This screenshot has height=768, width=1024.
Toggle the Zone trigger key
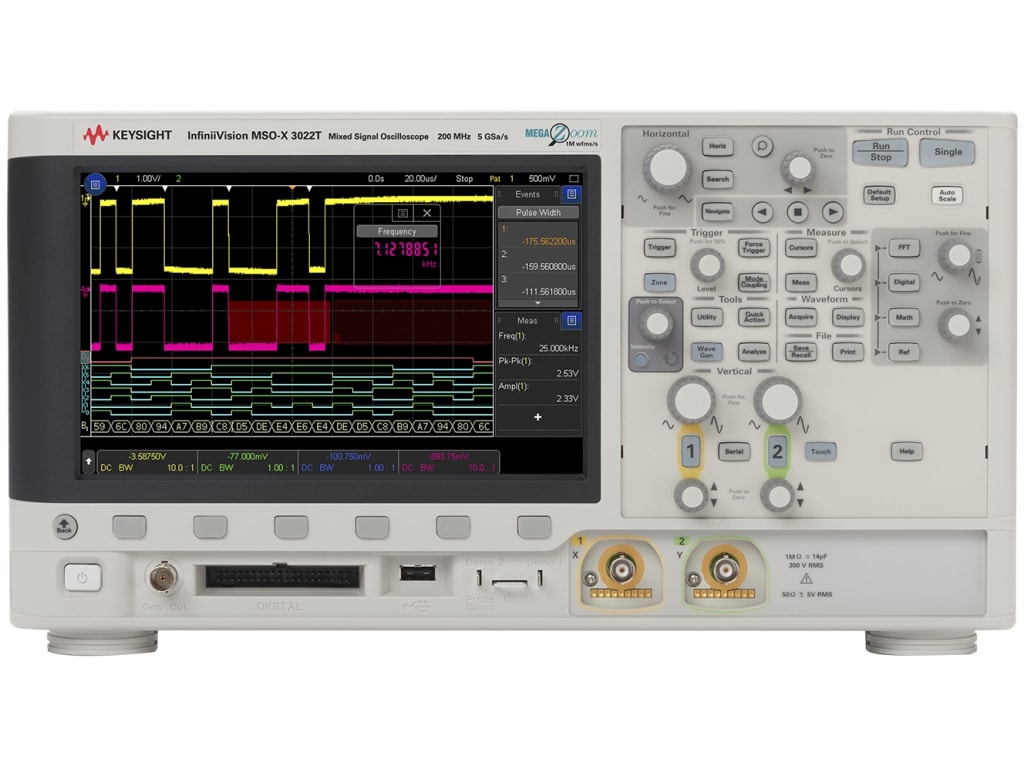click(659, 282)
